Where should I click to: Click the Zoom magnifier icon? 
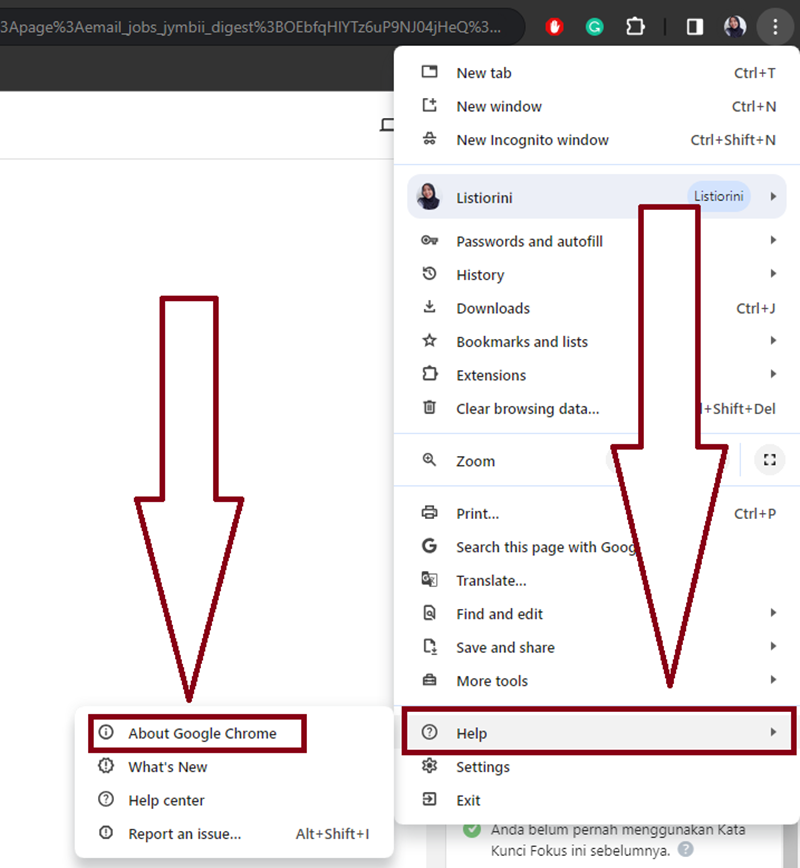tap(430, 459)
